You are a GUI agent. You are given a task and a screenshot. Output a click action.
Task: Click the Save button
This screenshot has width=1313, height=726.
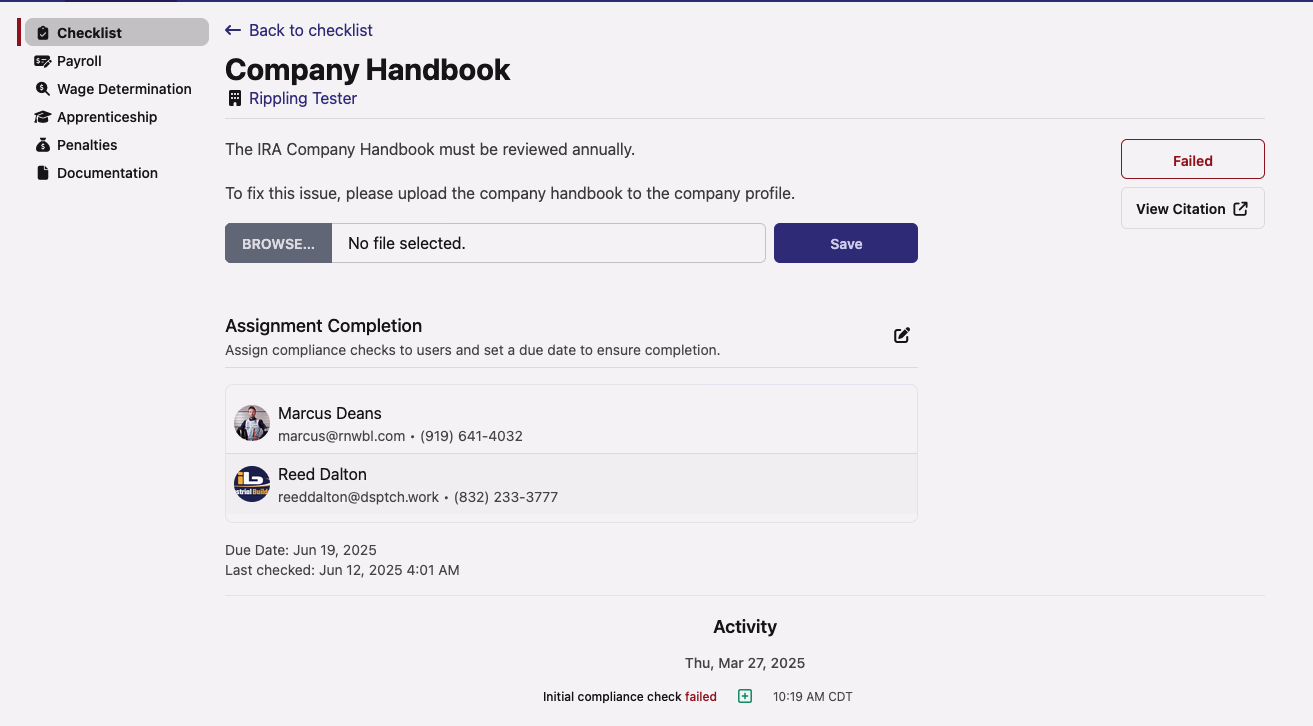[x=846, y=243]
